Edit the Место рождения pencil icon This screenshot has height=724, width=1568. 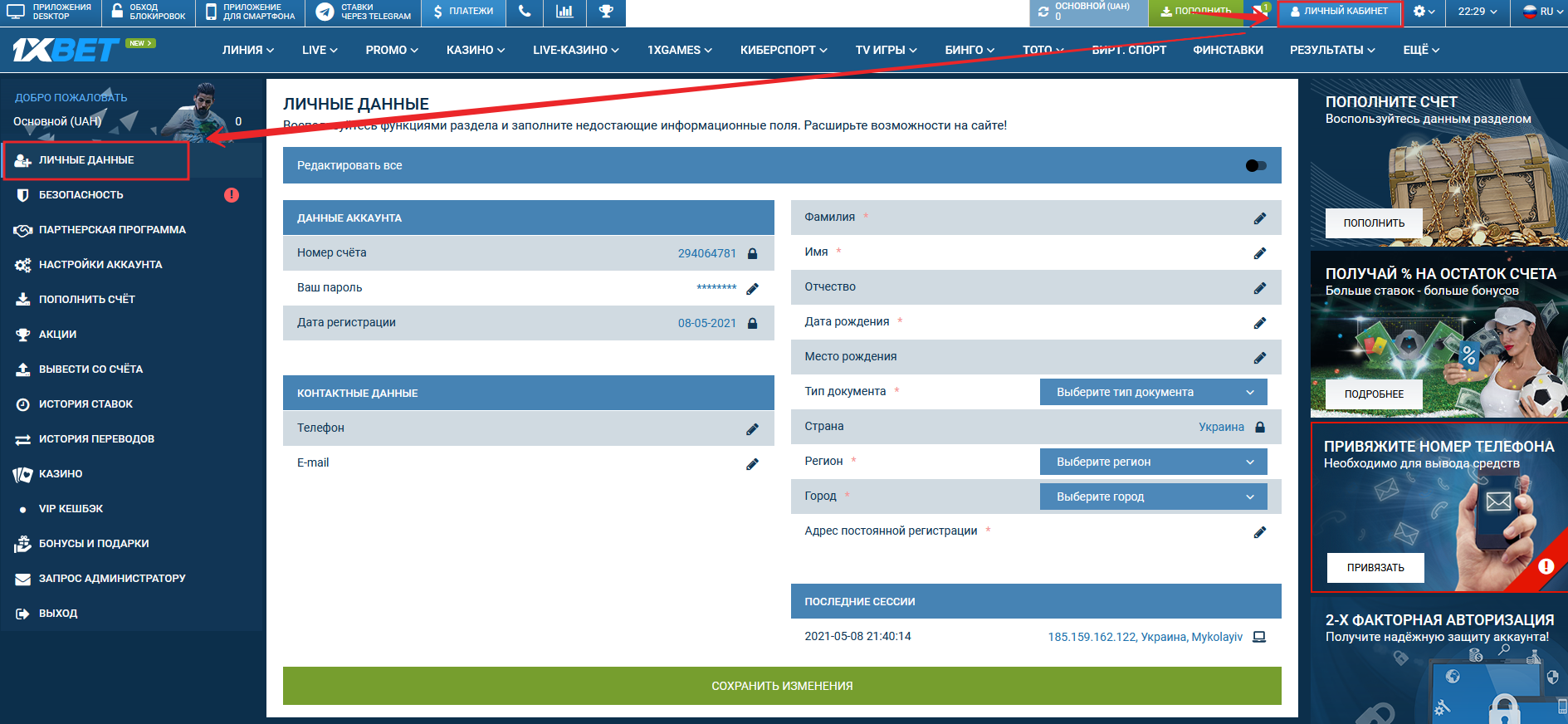[x=1259, y=358]
